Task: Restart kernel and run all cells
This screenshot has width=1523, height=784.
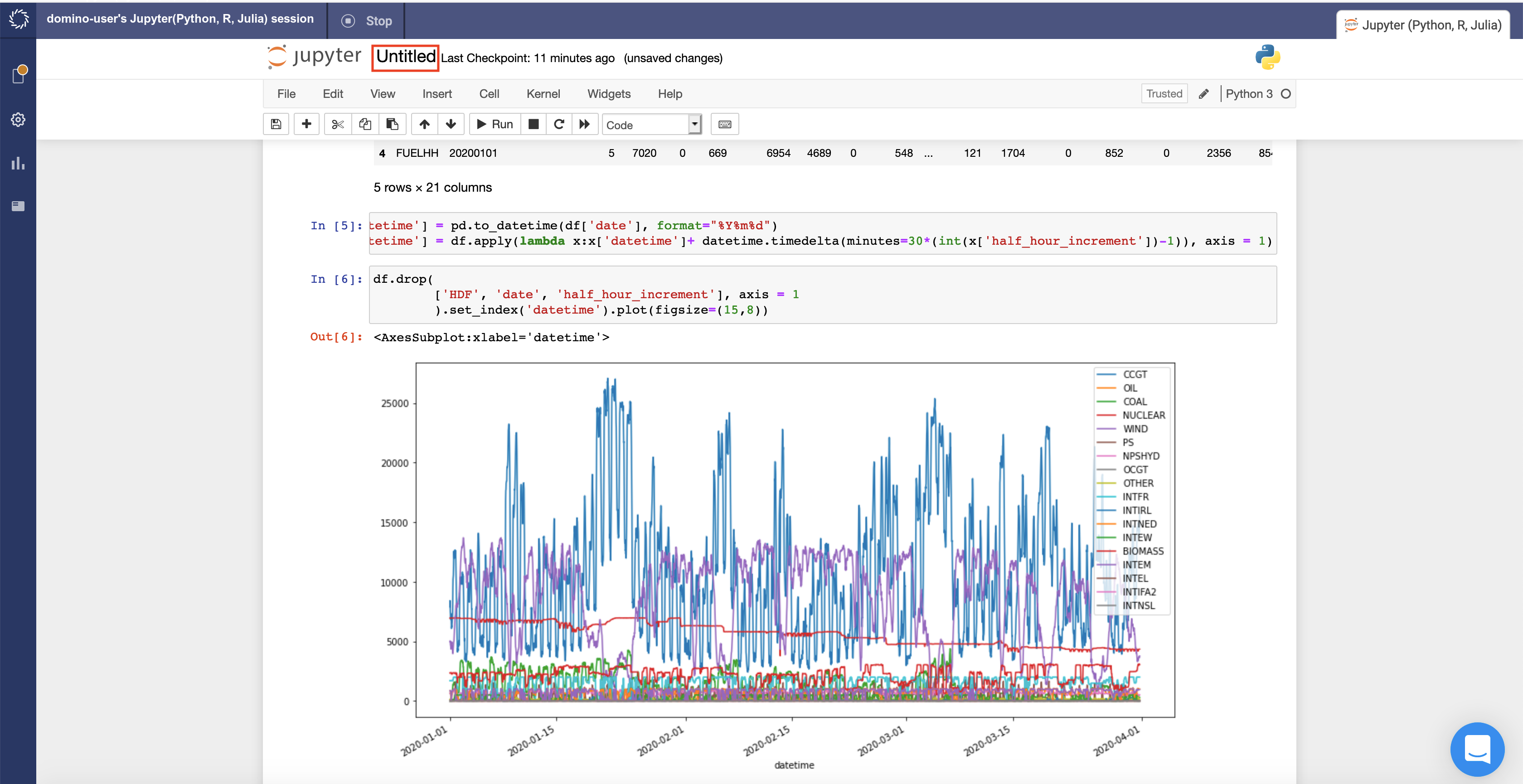Action: click(585, 124)
